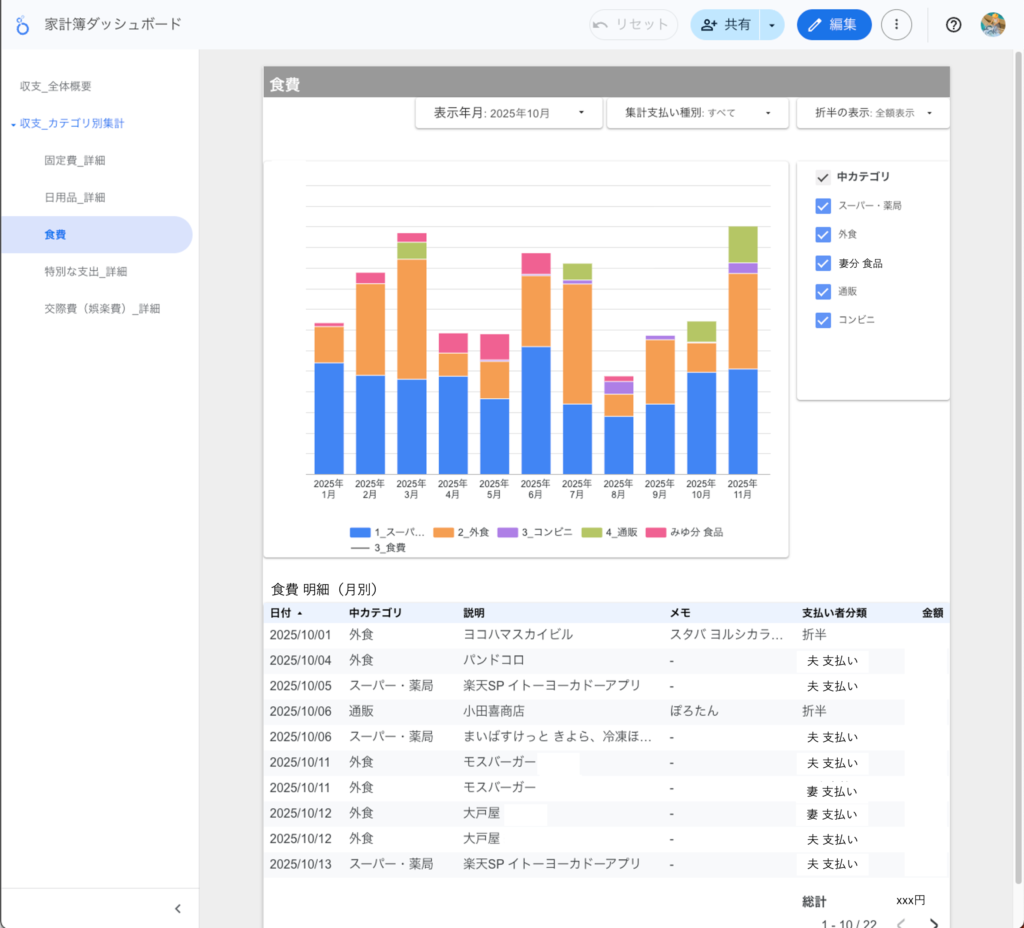Expand the 集計支払い種別 dropdown

[698, 114]
